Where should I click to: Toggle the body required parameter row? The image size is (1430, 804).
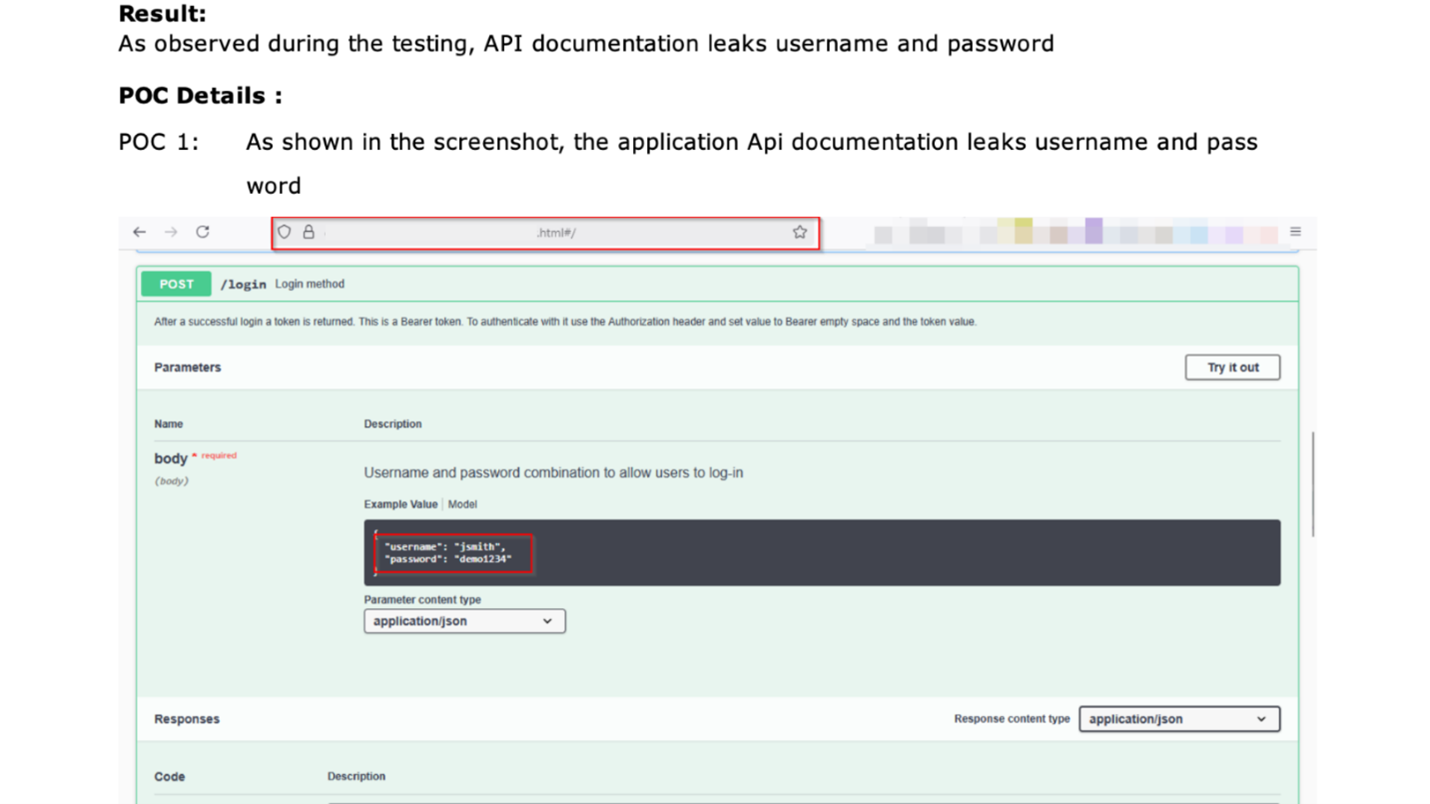tap(170, 458)
